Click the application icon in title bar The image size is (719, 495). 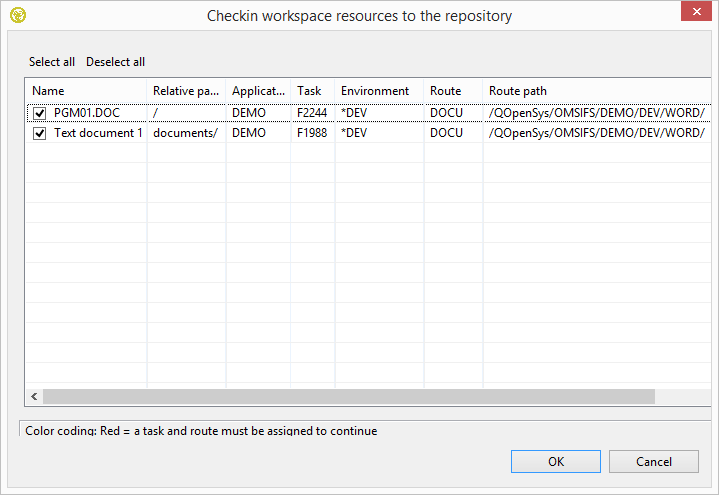click(x=17, y=15)
